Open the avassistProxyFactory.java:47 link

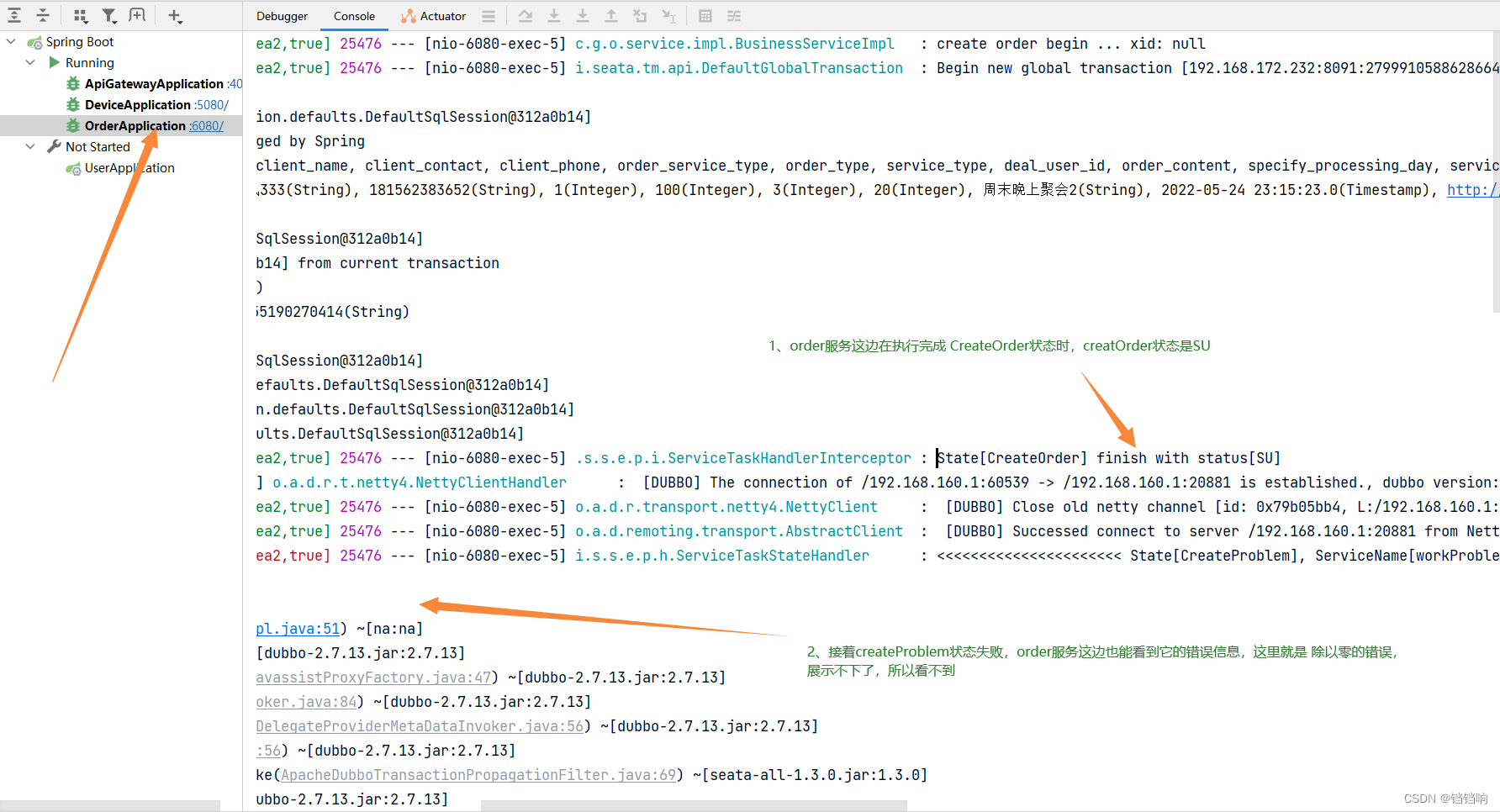coord(373,678)
